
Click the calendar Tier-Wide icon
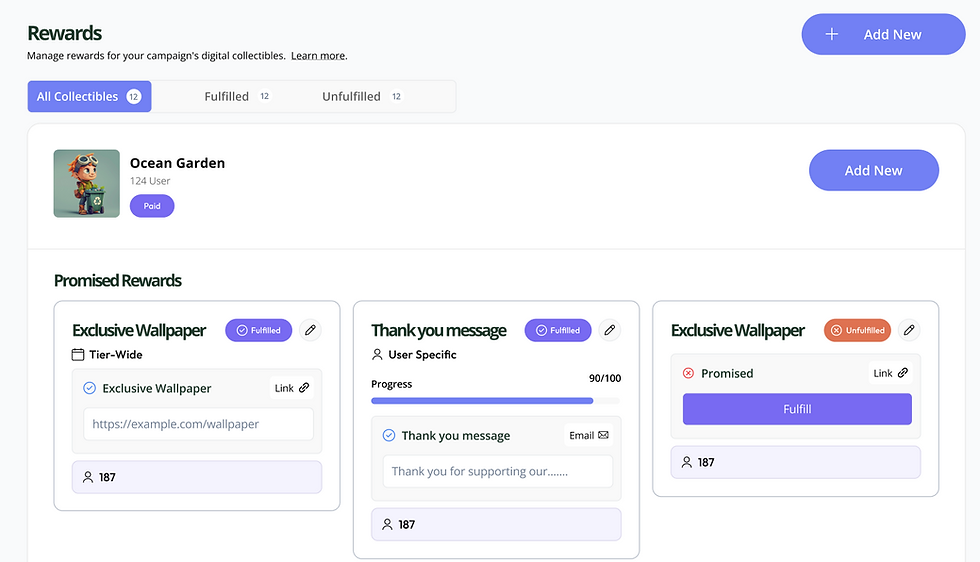coord(78,355)
